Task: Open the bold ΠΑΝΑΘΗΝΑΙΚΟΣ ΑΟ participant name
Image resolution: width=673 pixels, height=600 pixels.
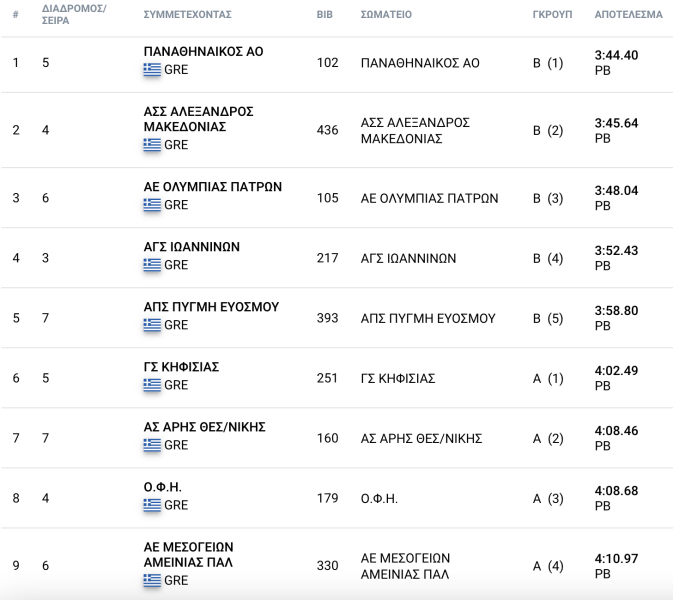Action: click(203, 52)
